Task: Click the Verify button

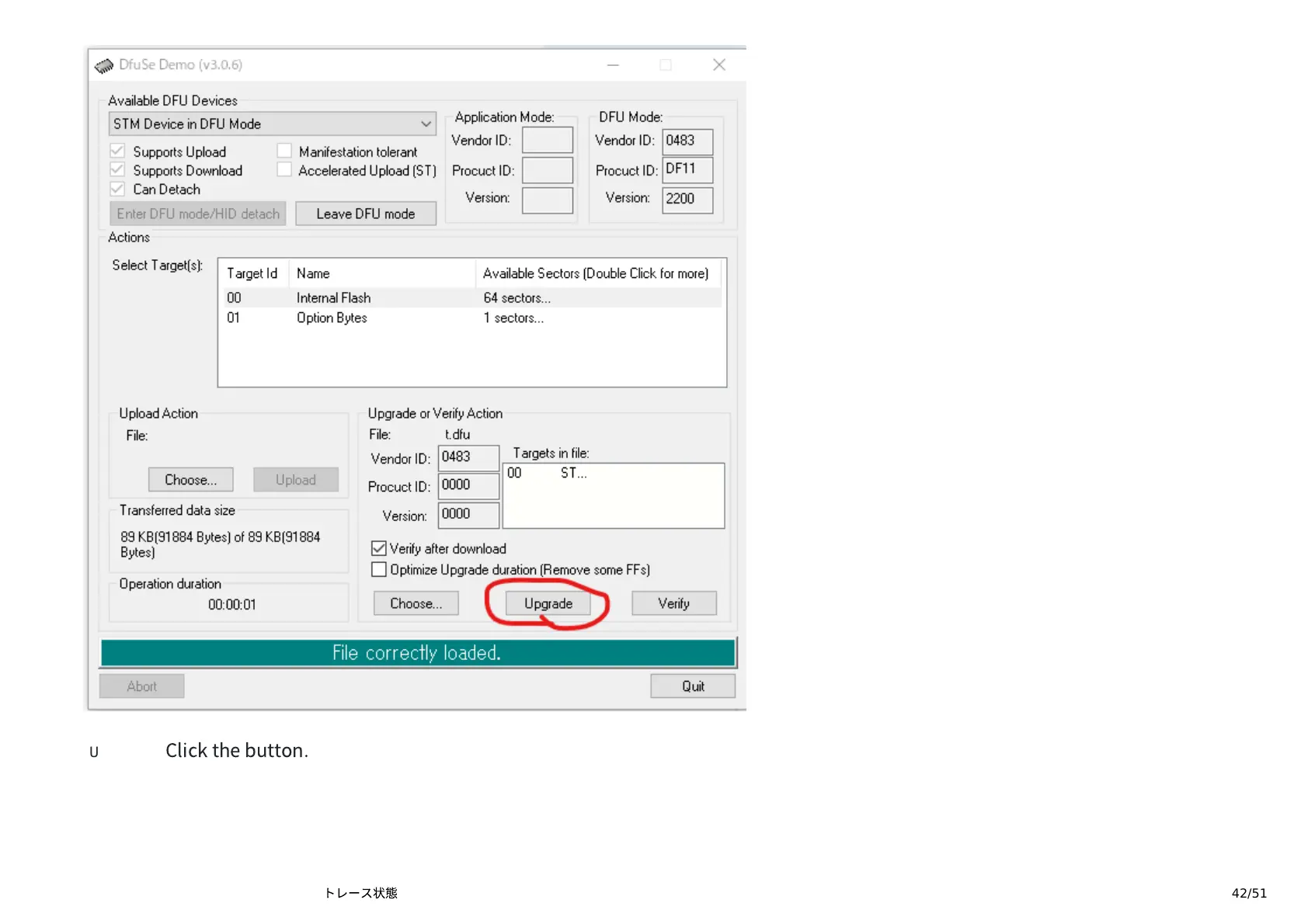Action: (x=673, y=604)
